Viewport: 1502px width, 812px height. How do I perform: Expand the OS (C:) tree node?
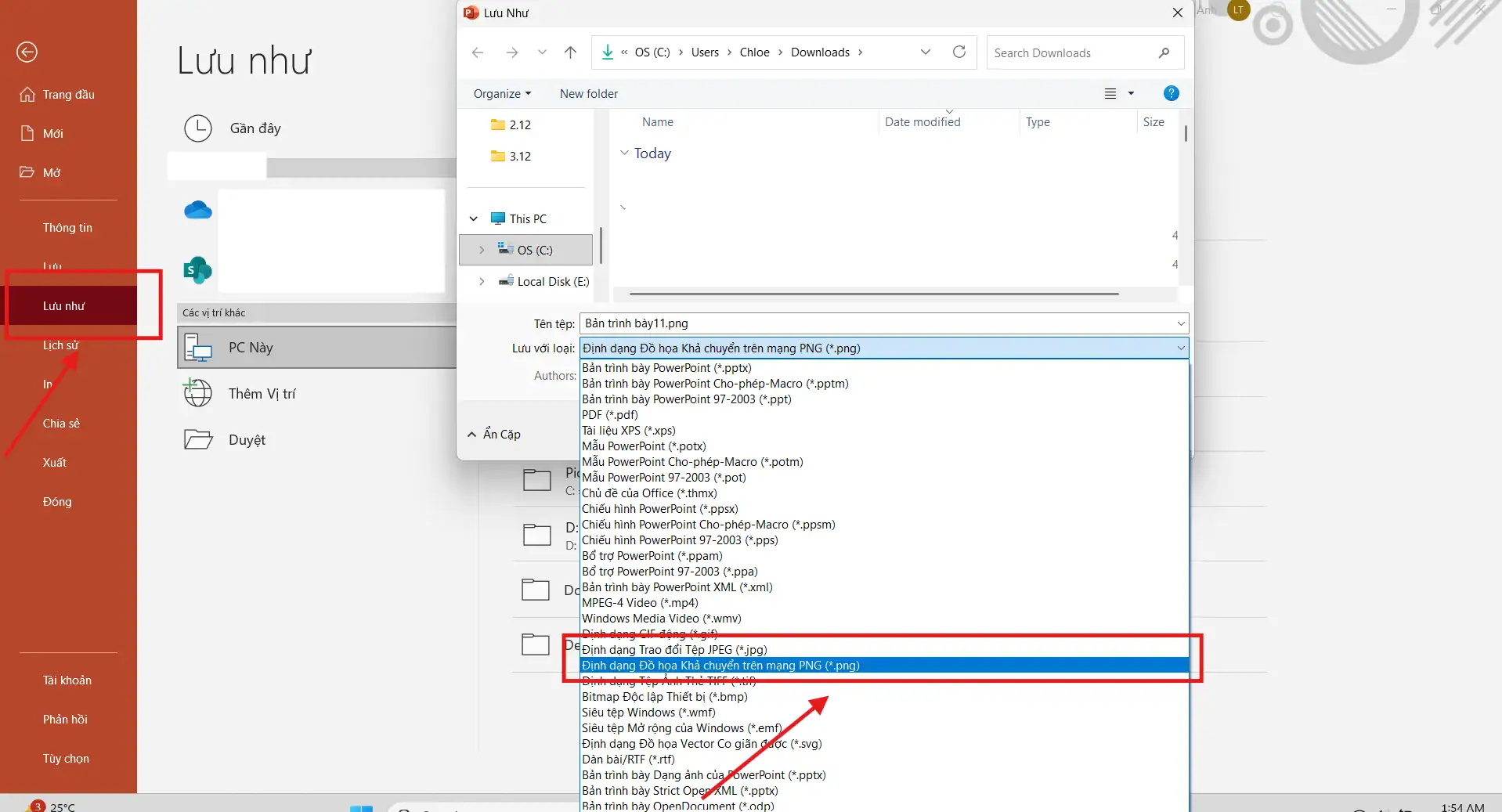pyautogui.click(x=482, y=251)
